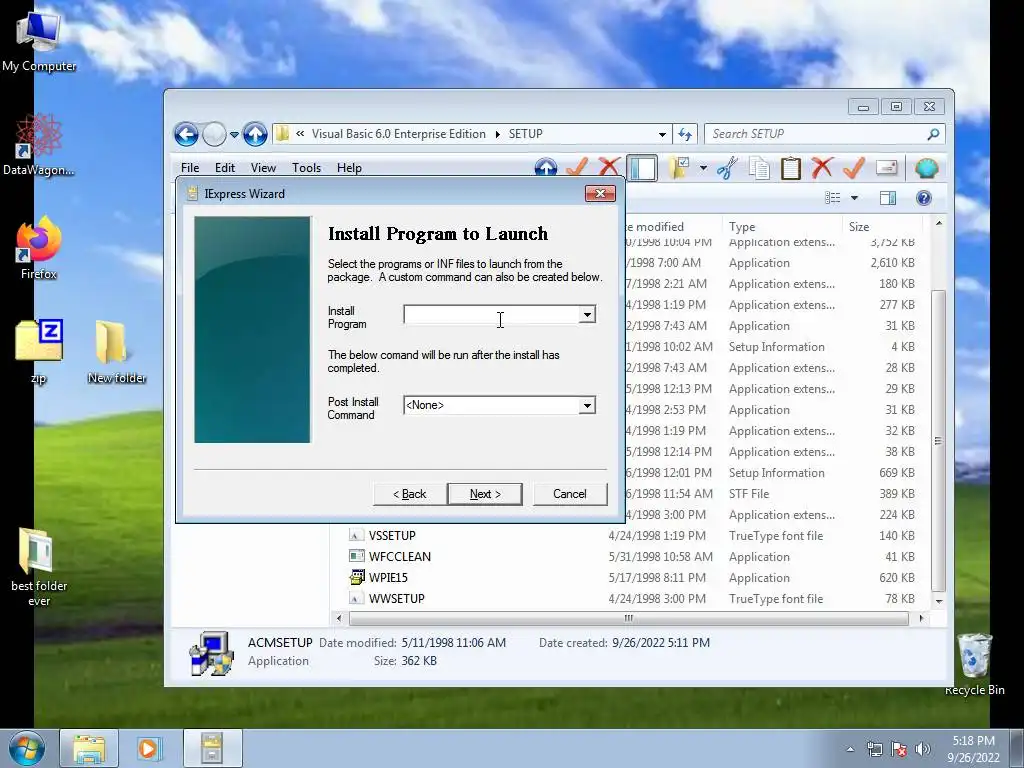
Task: Select the New folder desktop icon
Action: (x=116, y=351)
